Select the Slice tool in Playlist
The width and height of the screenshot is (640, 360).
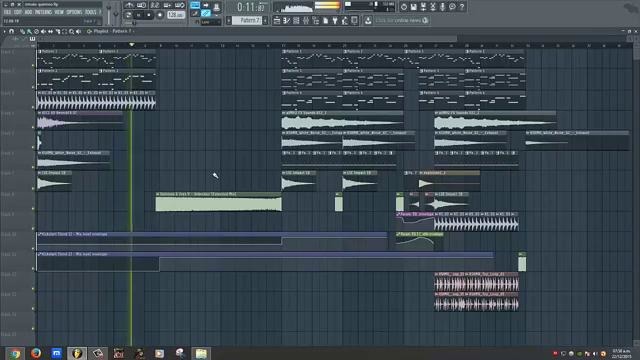(x=58, y=31)
